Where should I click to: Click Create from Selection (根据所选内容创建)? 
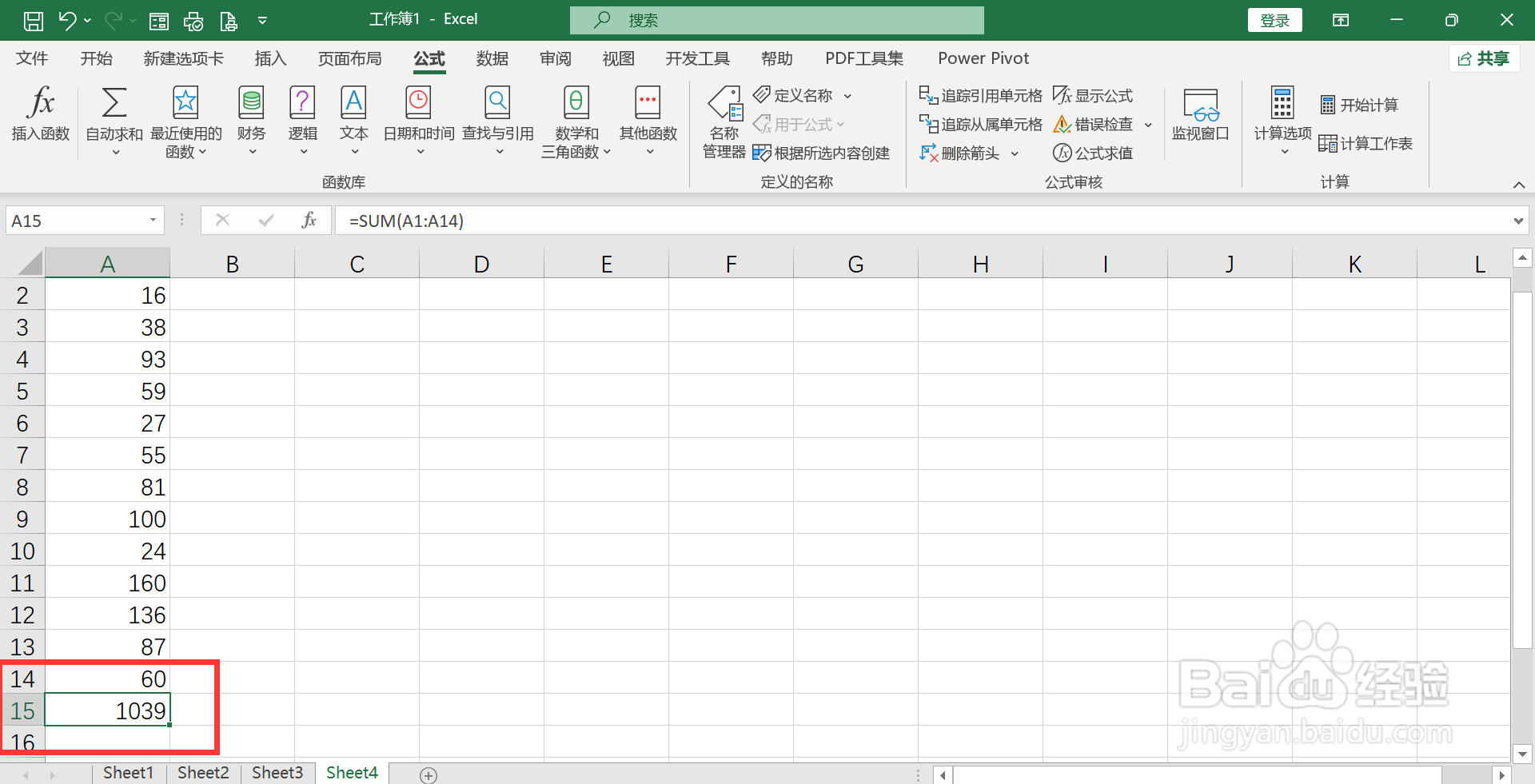[822, 153]
